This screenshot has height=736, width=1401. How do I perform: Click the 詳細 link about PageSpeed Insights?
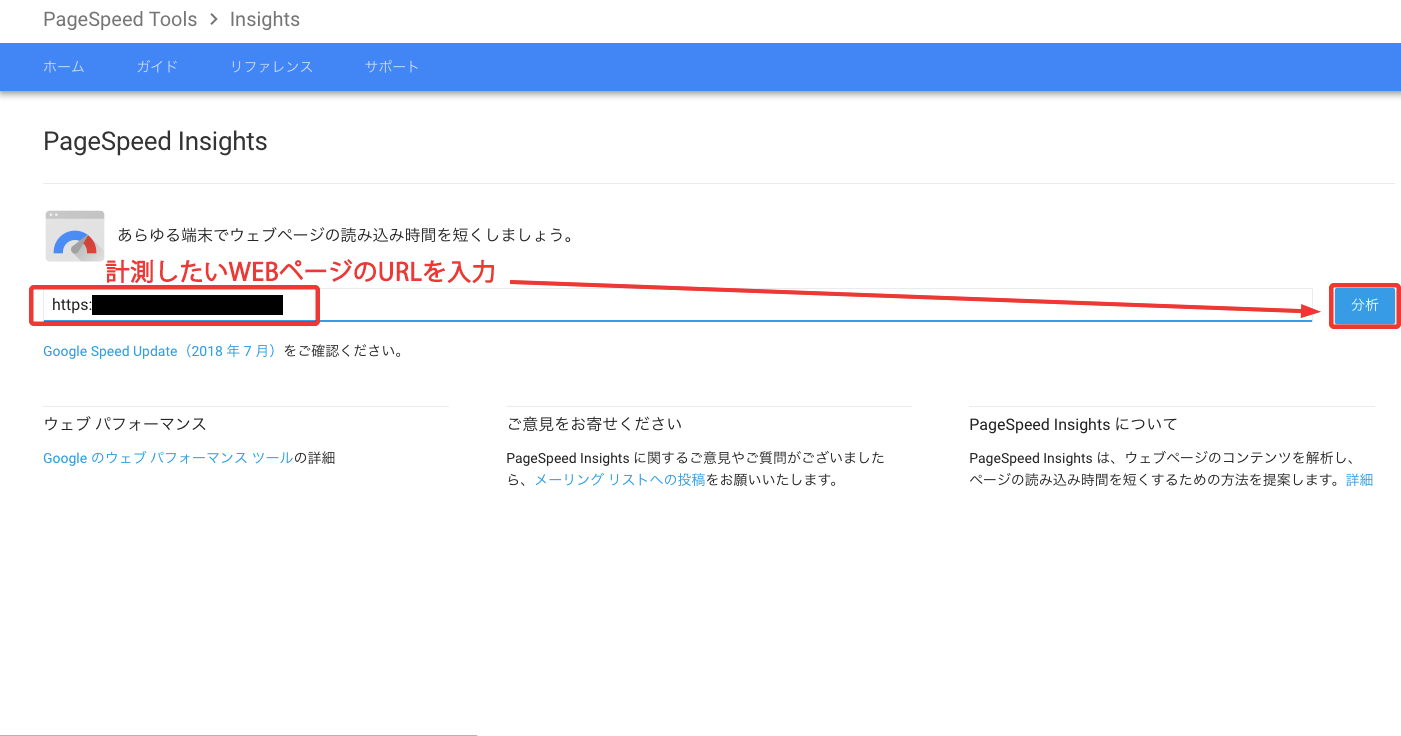(1359, 480)
